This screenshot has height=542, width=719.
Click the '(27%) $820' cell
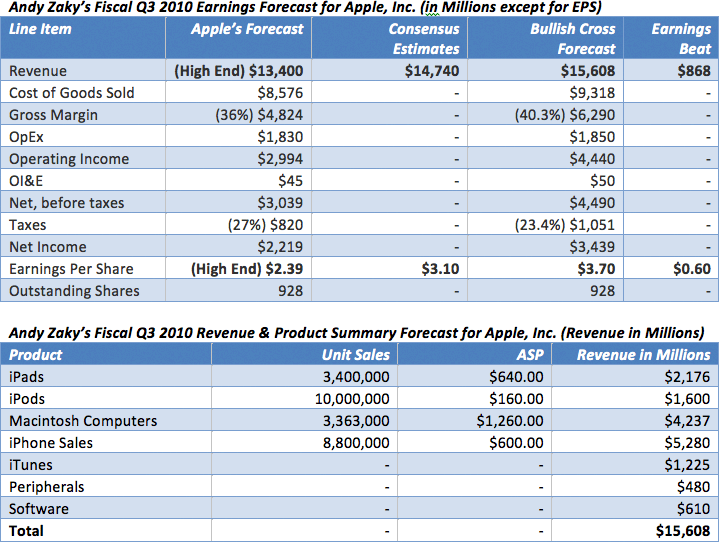tap(265, 225)
